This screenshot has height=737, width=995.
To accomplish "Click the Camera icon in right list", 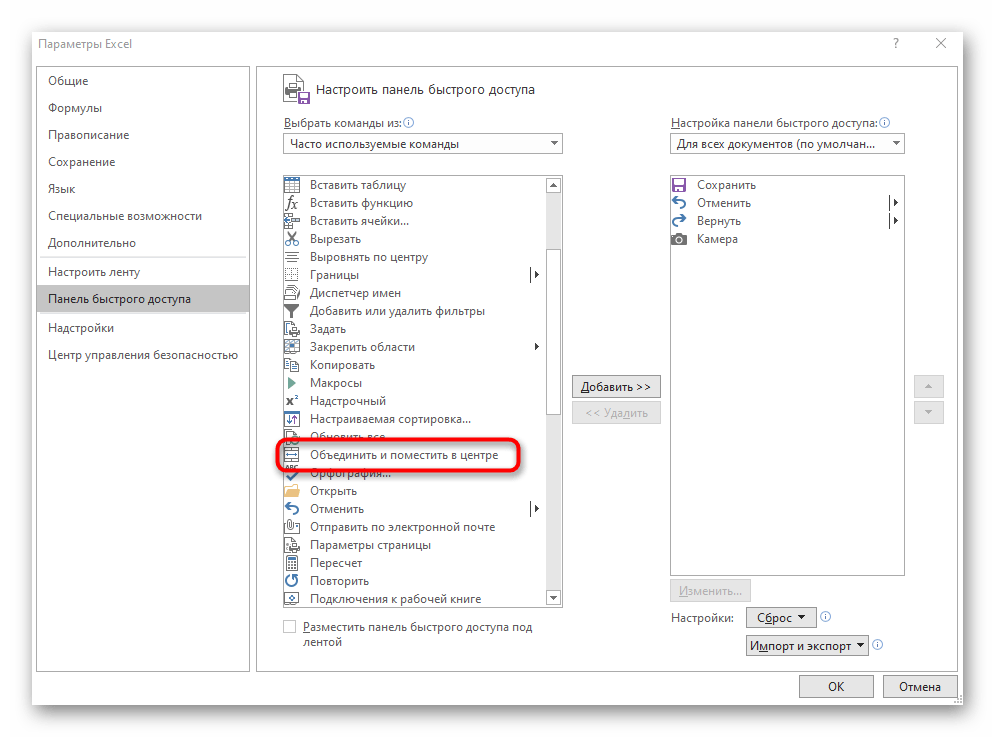I will 679,239.
